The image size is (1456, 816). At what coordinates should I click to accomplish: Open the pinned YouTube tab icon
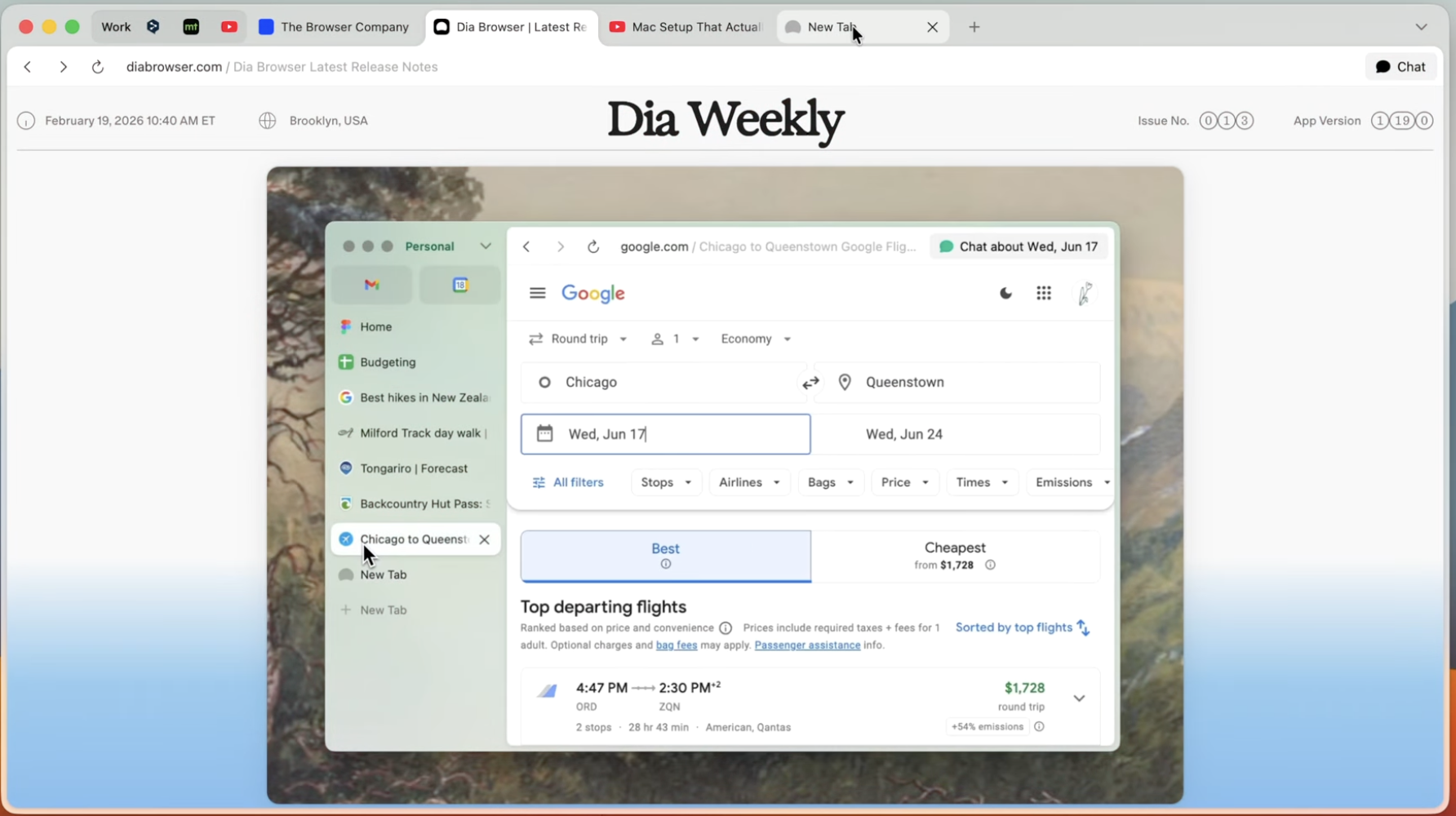click(x=229, y=27)
